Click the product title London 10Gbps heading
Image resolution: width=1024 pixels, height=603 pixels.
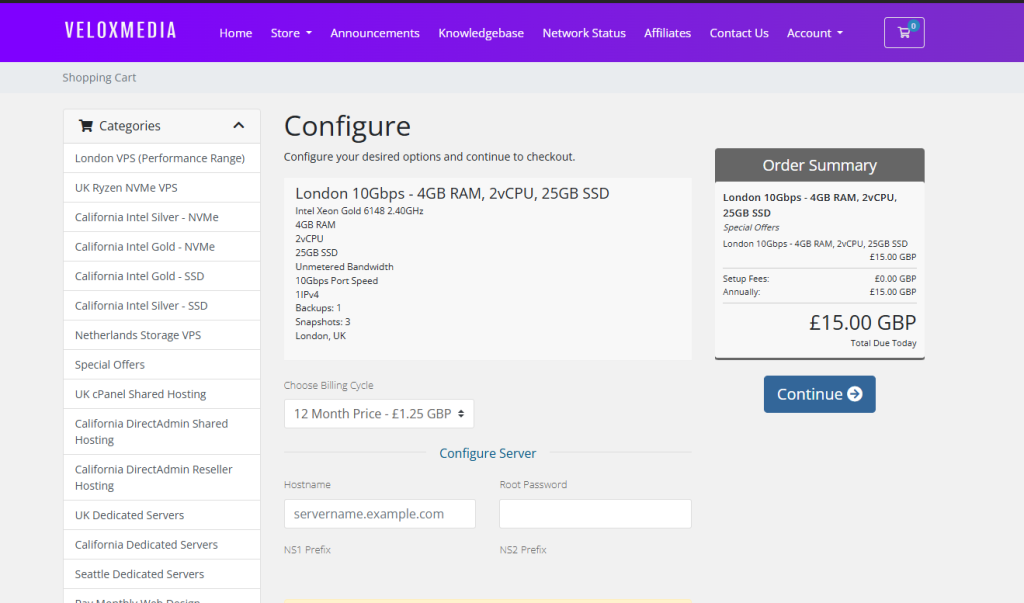click(x=452, y=193)
